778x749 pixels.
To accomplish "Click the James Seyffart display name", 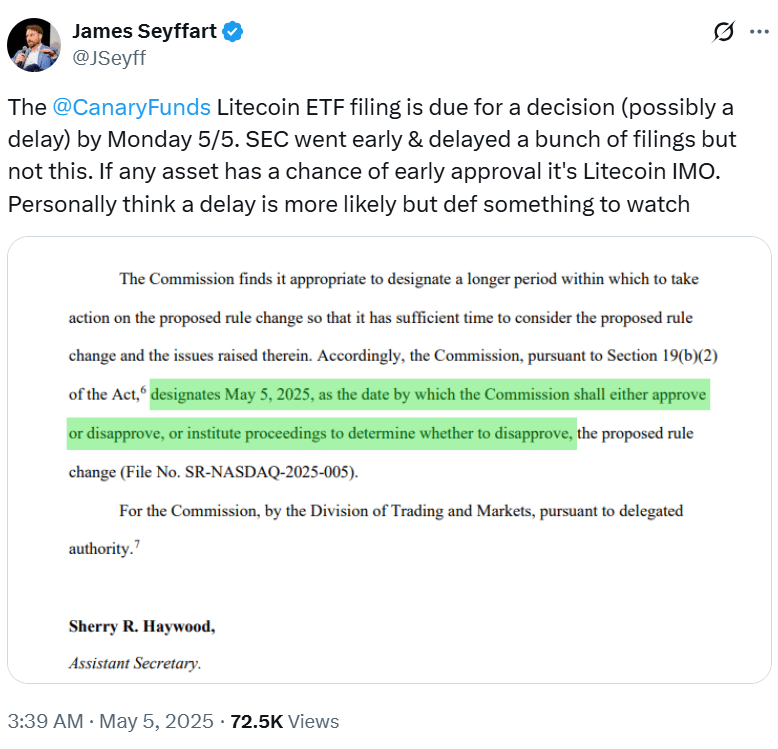I will point(145,32).
